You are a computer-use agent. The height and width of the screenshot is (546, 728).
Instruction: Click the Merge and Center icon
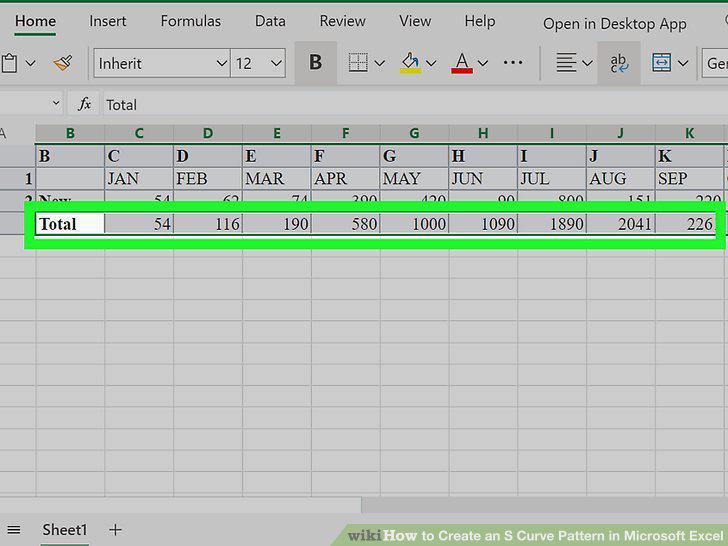(662, 63)
